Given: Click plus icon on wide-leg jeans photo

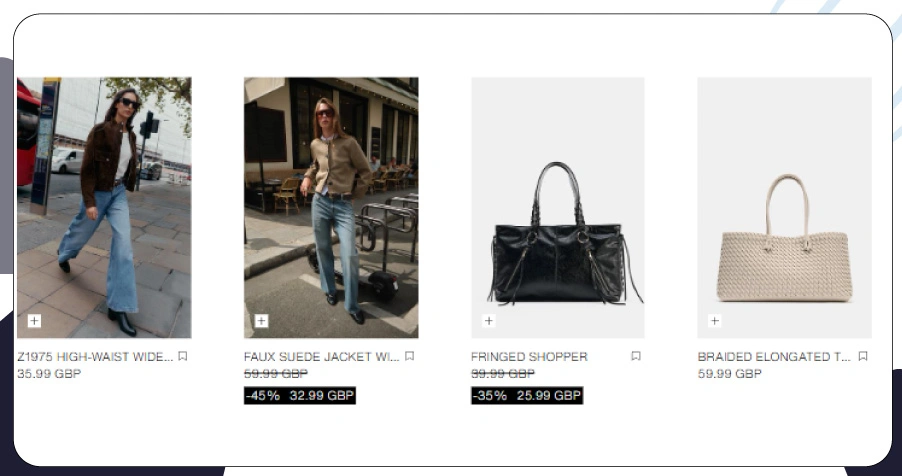Looking at the screenshot, I should 35,321.
